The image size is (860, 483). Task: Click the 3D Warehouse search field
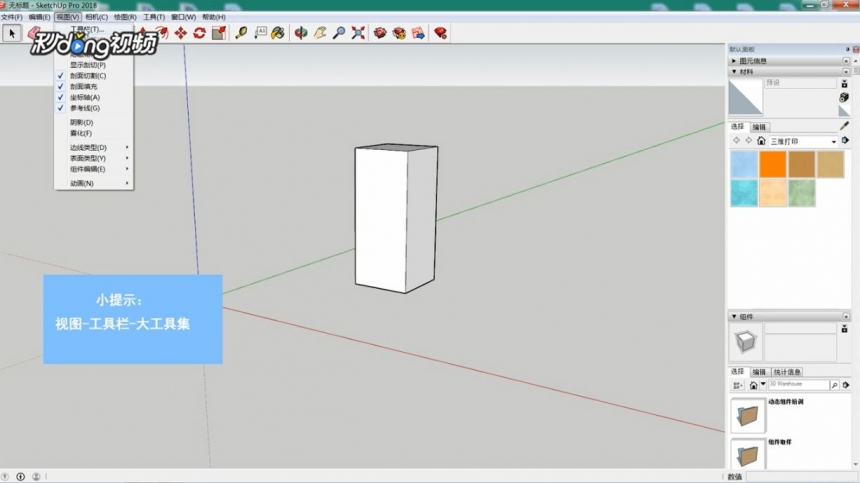798,385
